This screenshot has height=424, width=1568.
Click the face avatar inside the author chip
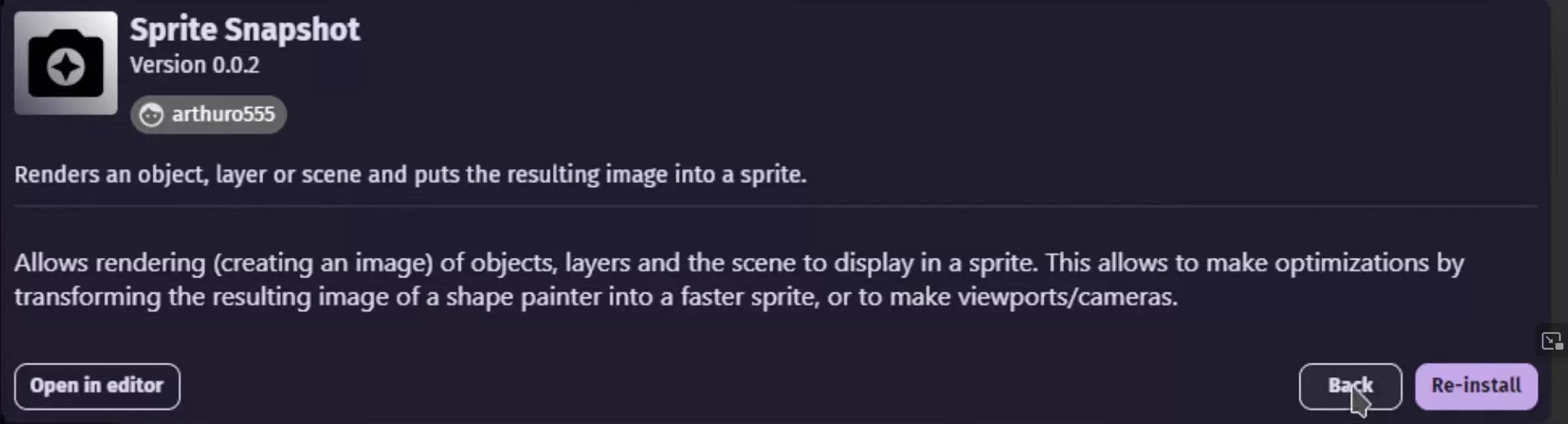[151, 114]
